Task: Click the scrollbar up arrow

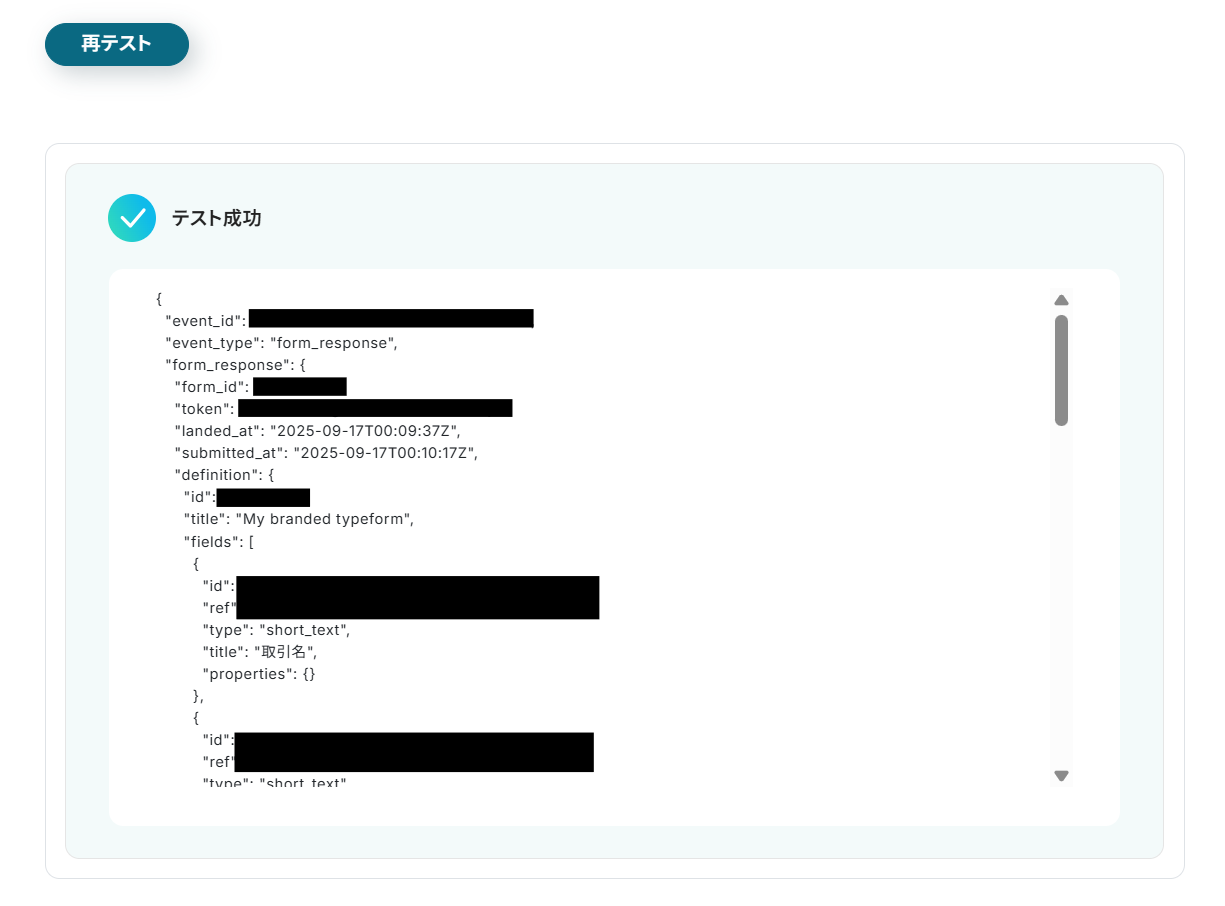Action: click(x=1061, y=300)
